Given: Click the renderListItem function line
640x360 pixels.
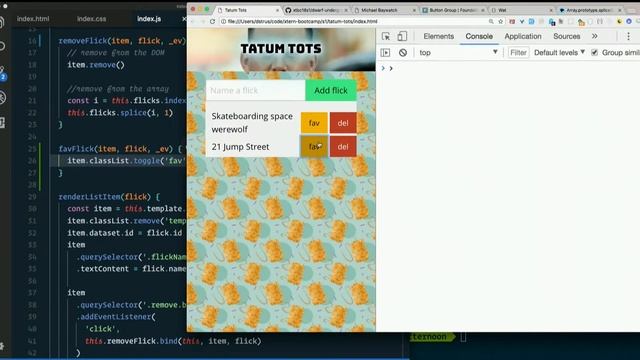Looking at the screenshot, I should click(109, 197).
